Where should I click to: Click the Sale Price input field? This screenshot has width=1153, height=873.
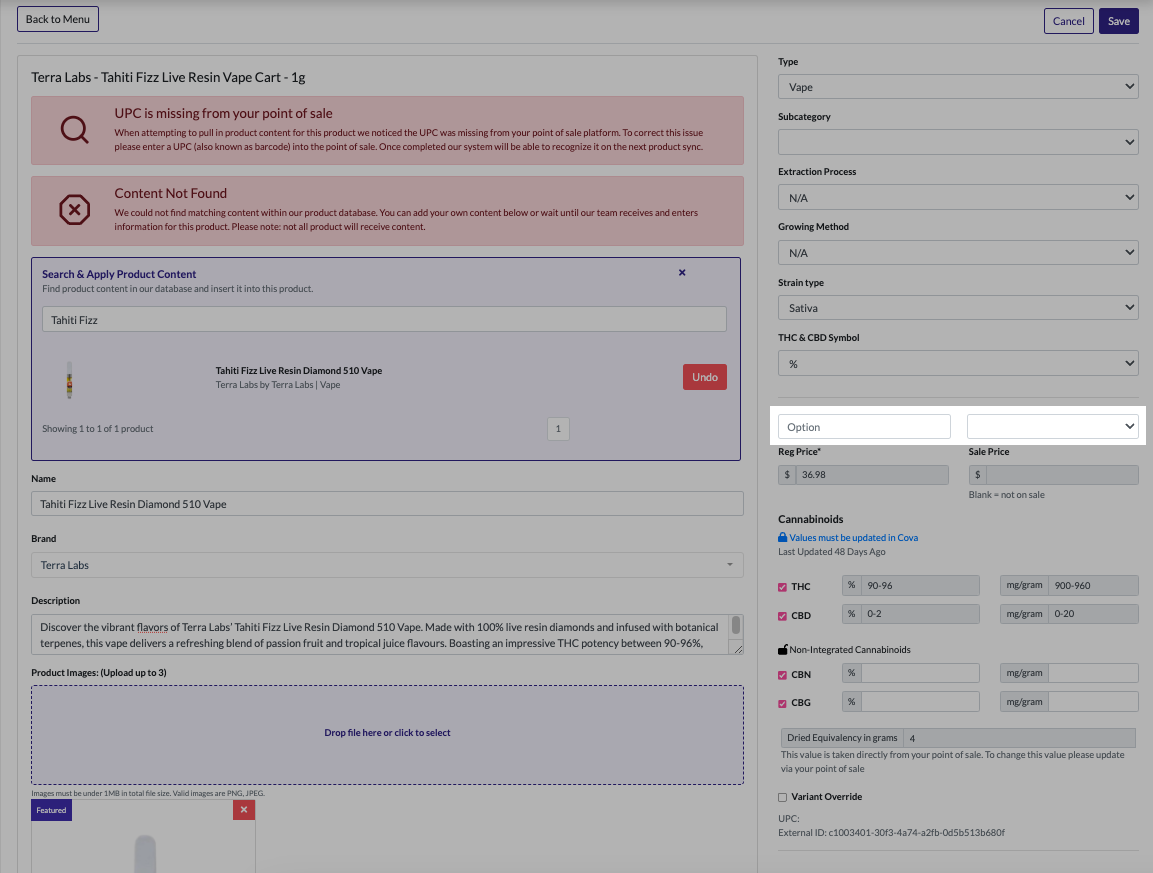click(x=1062, y=474)
